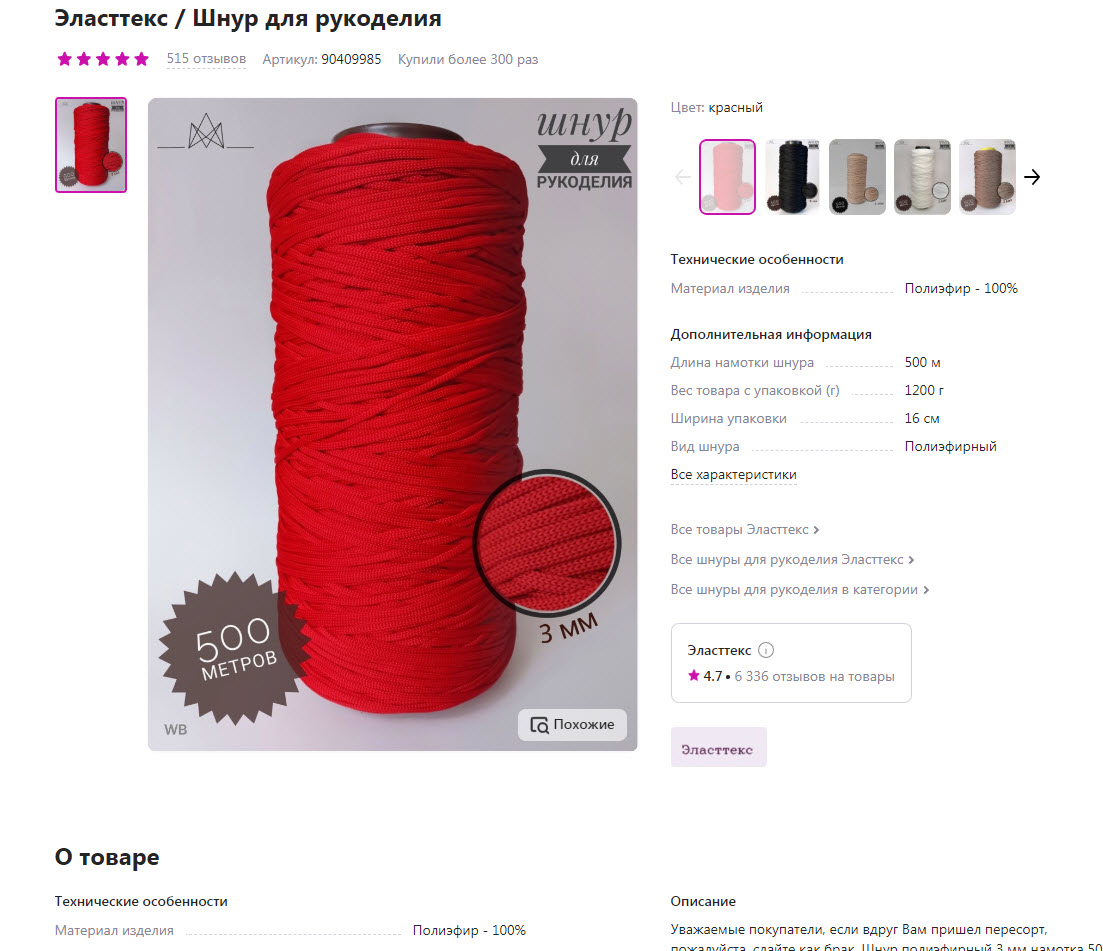Select the black cord color swatch
The image size is (1103, 951).
coord(792,177)
